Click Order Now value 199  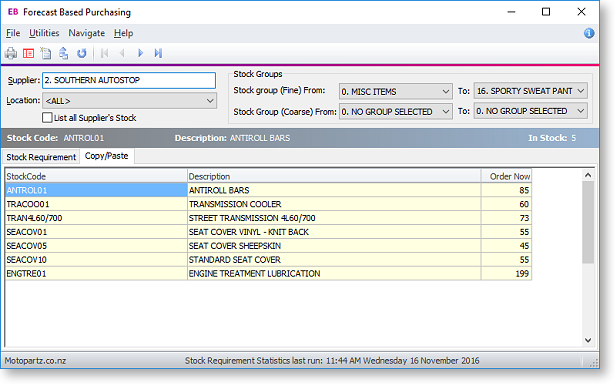[x=506, y=273]
